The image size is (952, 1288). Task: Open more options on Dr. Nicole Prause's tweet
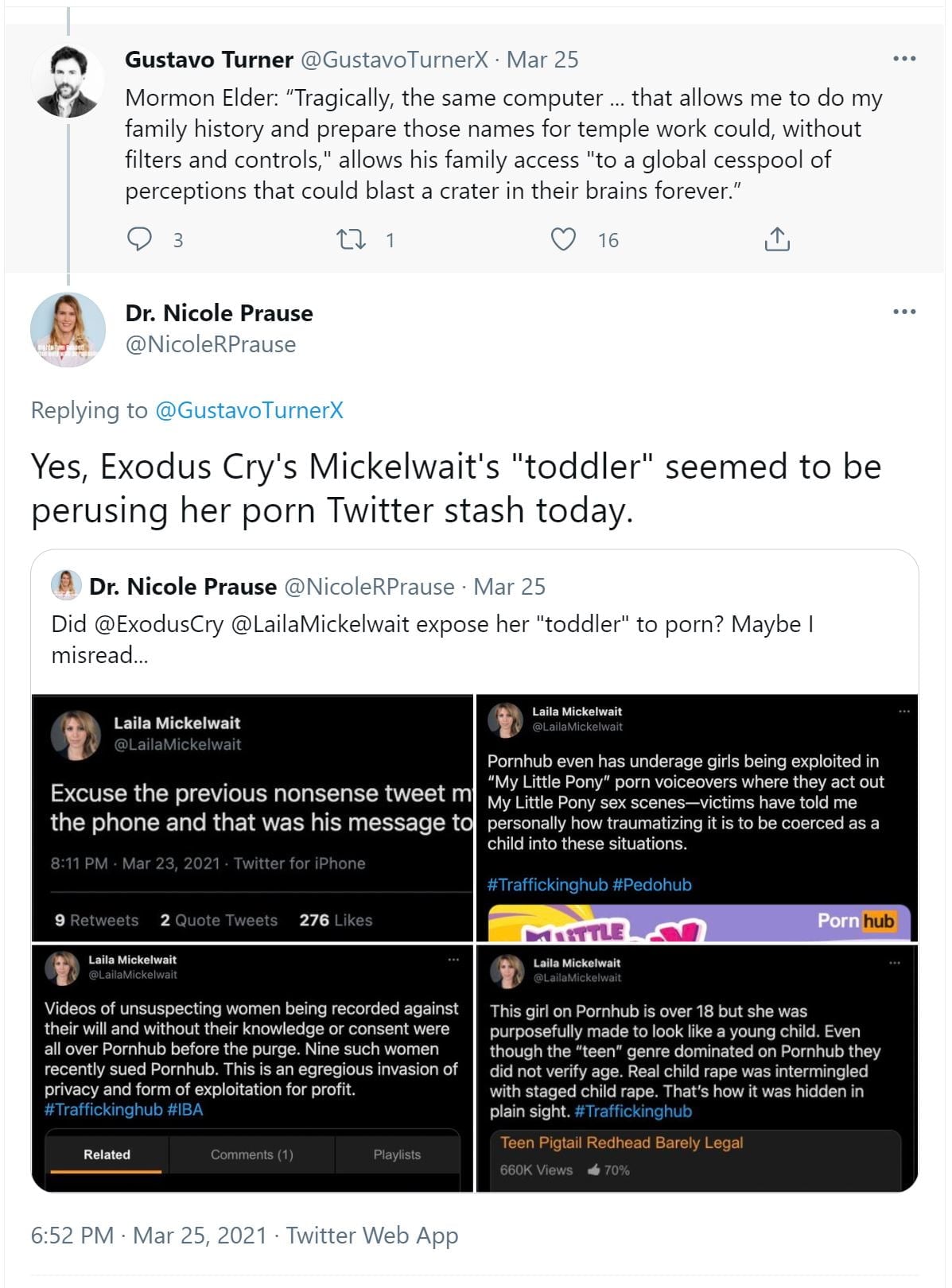[x=904, y=312]
